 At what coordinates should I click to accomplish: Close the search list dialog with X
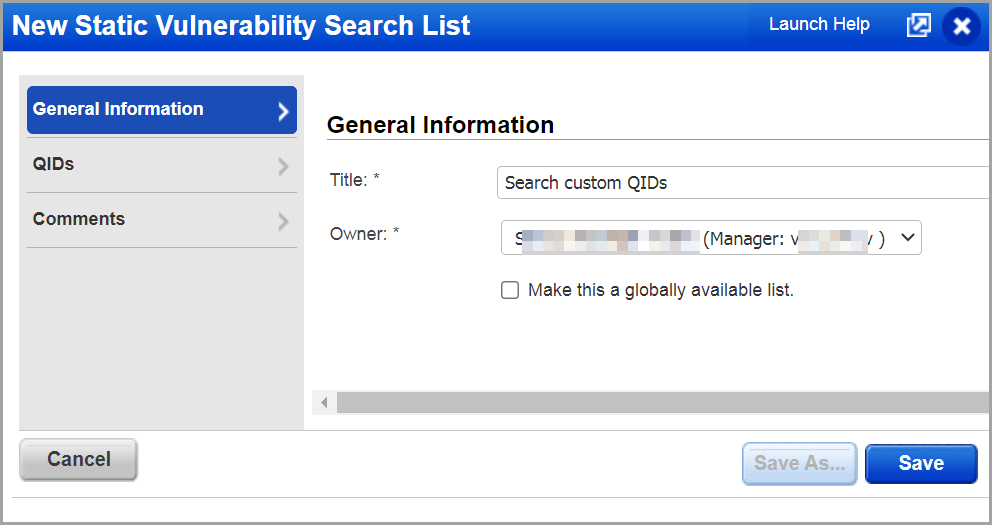coord(961,26)
